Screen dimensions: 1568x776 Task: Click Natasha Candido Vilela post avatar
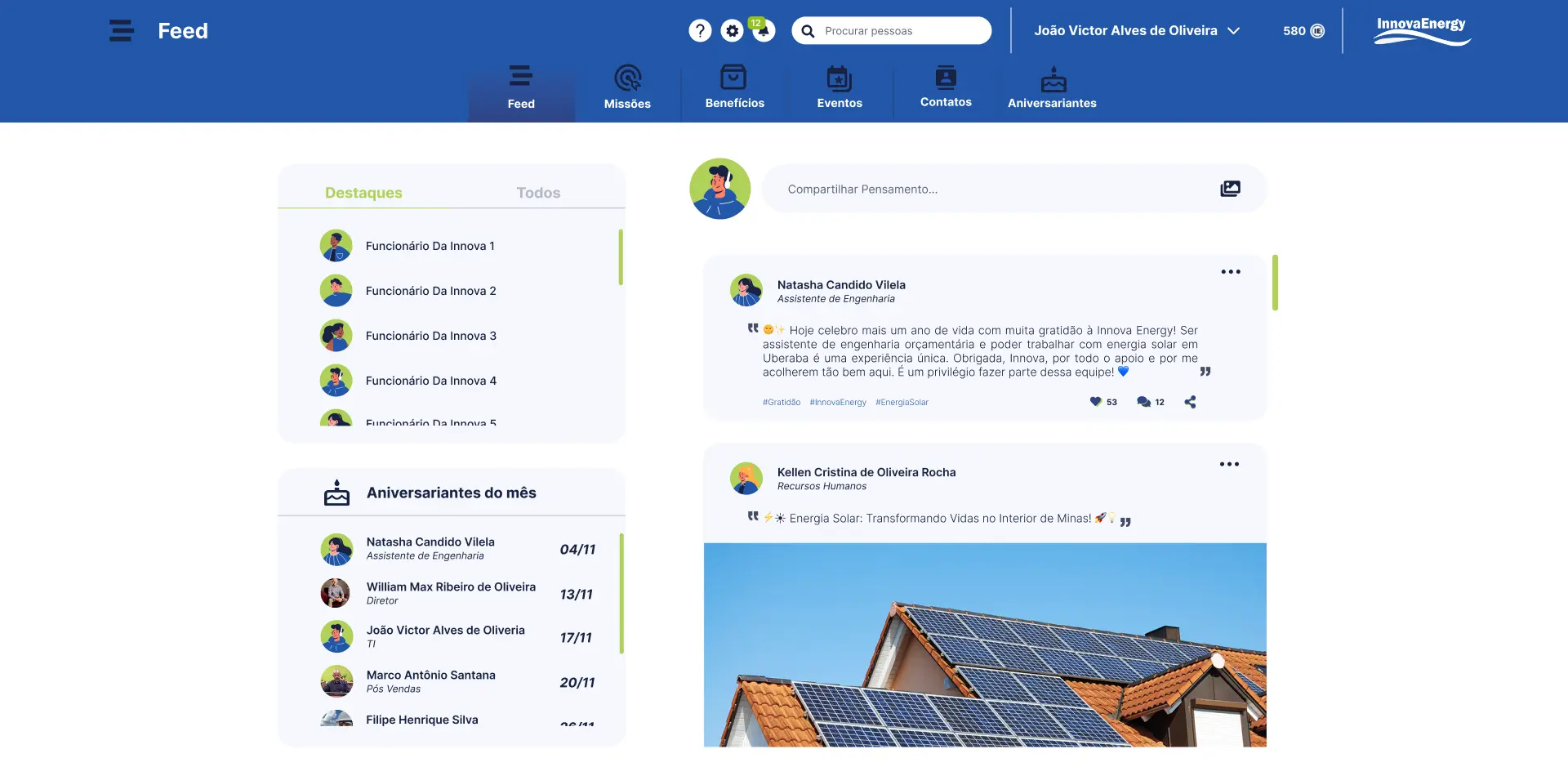point(746,291)
